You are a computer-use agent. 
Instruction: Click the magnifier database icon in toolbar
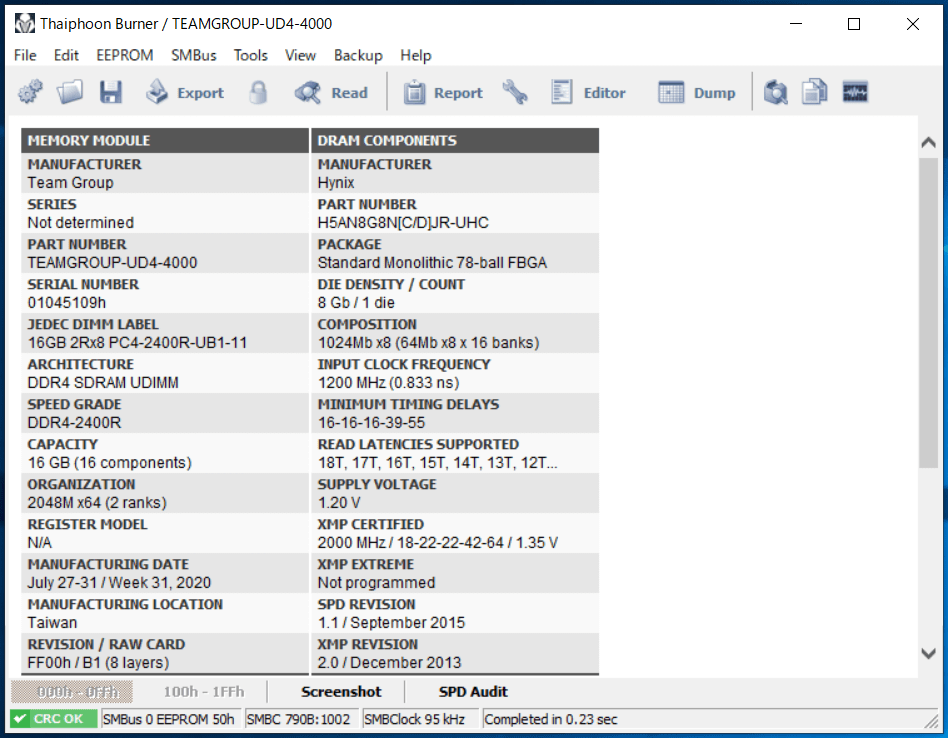click(x=775, y=93)
